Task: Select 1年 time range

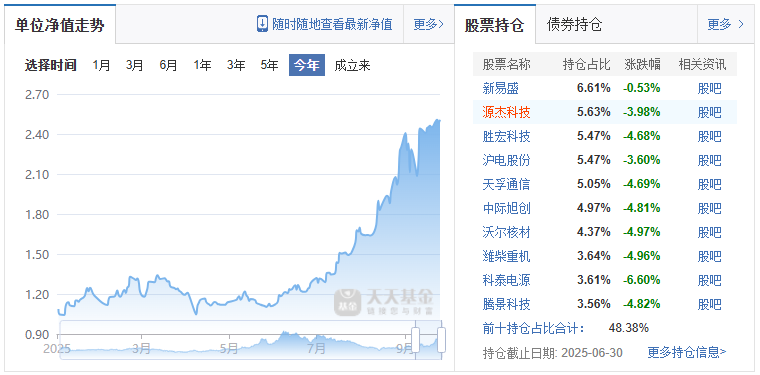Action: 202,65
